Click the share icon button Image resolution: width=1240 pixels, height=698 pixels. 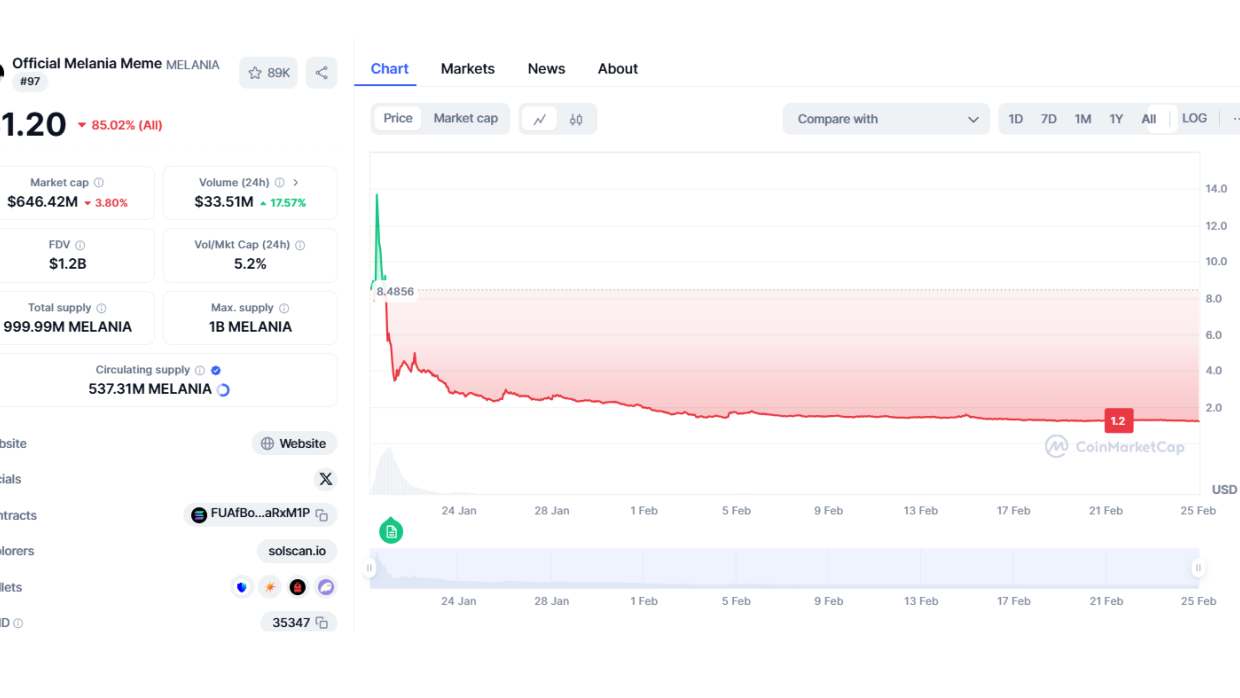click(321, 73)
